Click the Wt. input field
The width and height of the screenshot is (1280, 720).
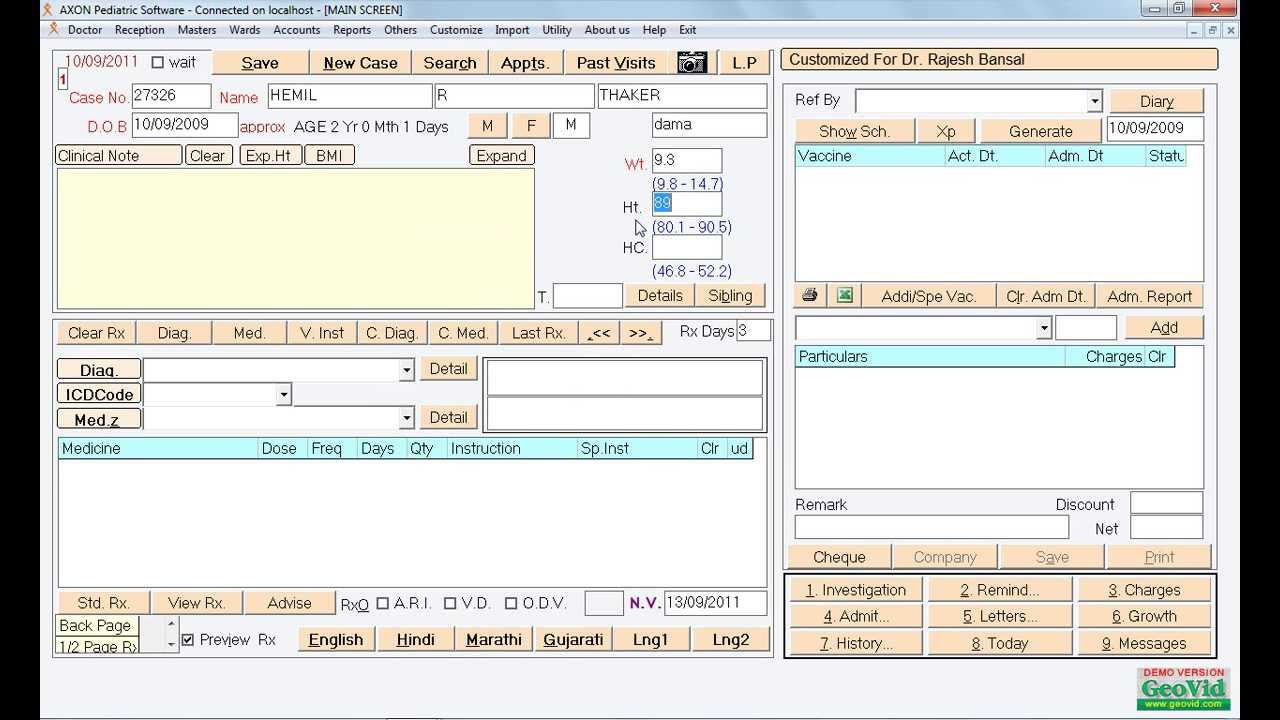coord(687,161)
